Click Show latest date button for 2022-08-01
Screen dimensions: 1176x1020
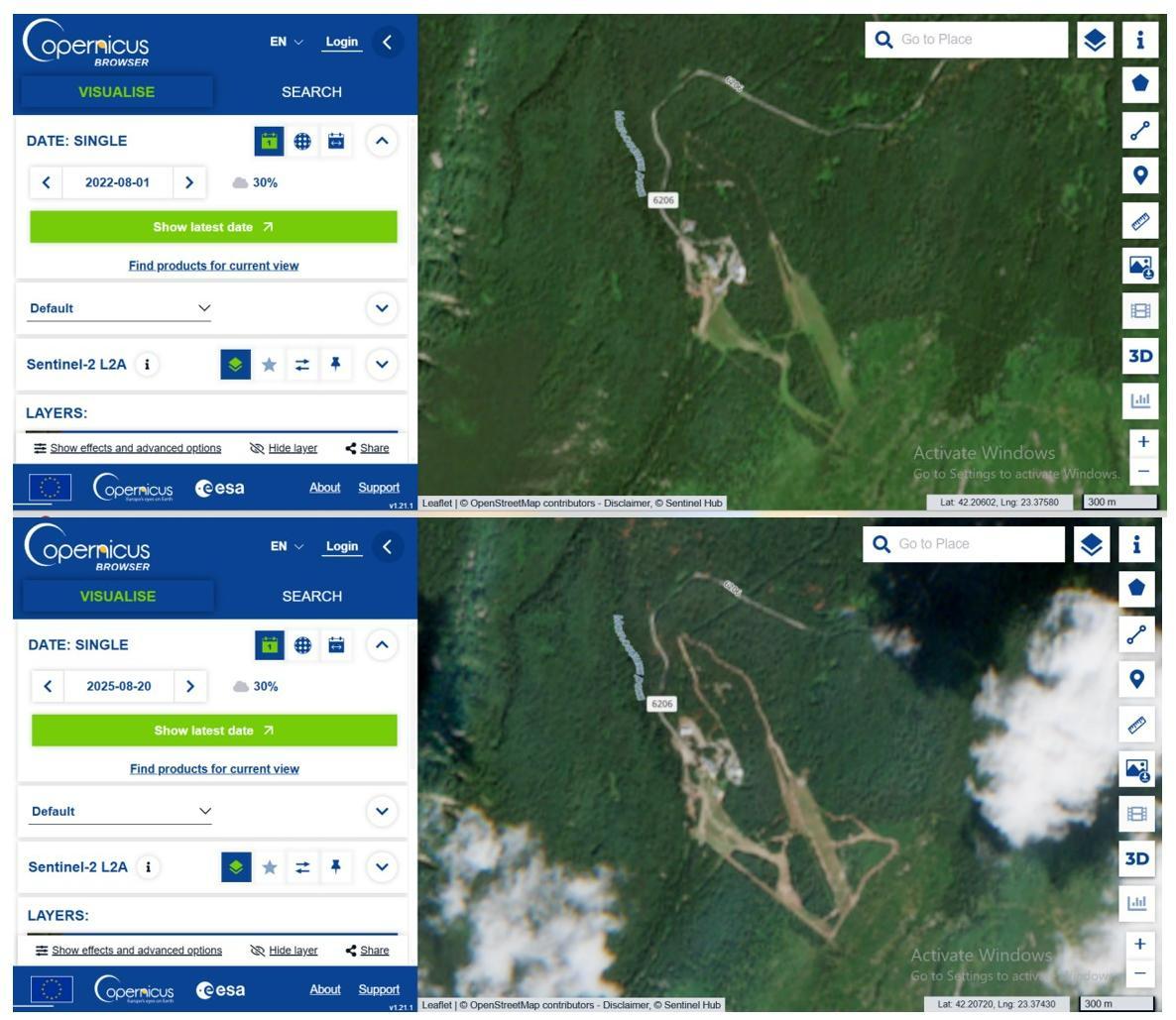(214, 226)
